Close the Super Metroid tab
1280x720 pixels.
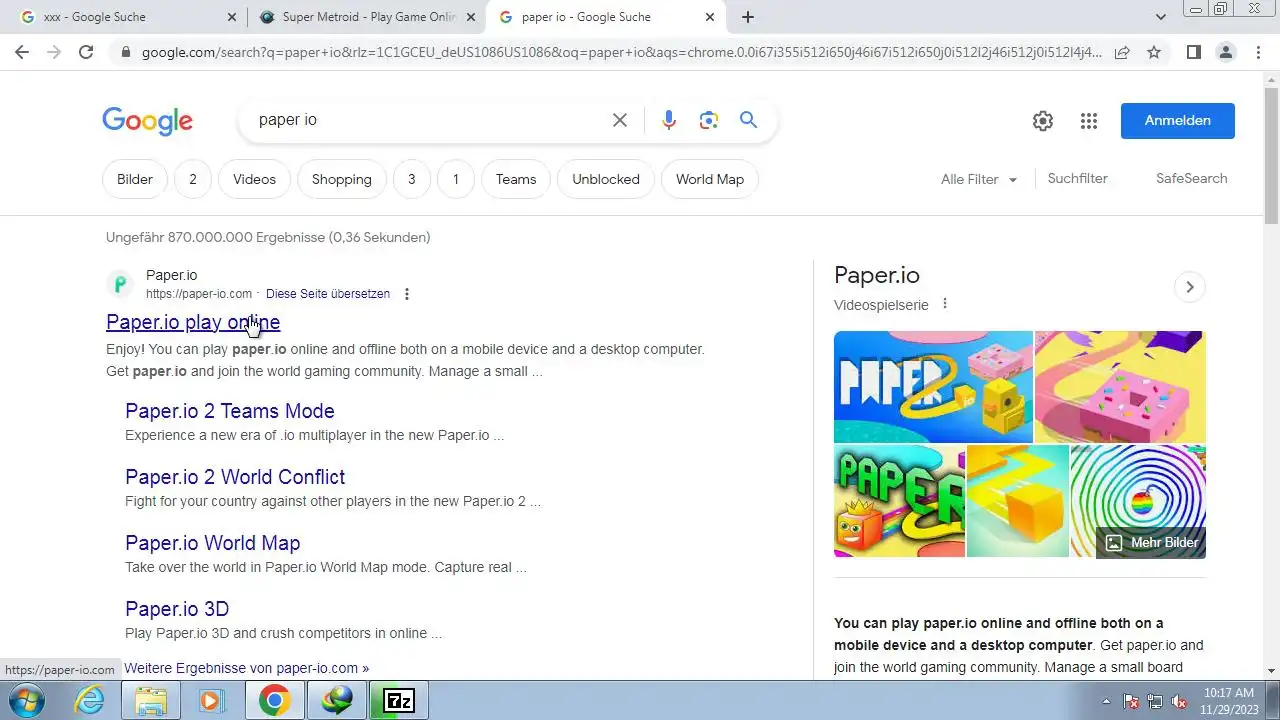(471, 17)
